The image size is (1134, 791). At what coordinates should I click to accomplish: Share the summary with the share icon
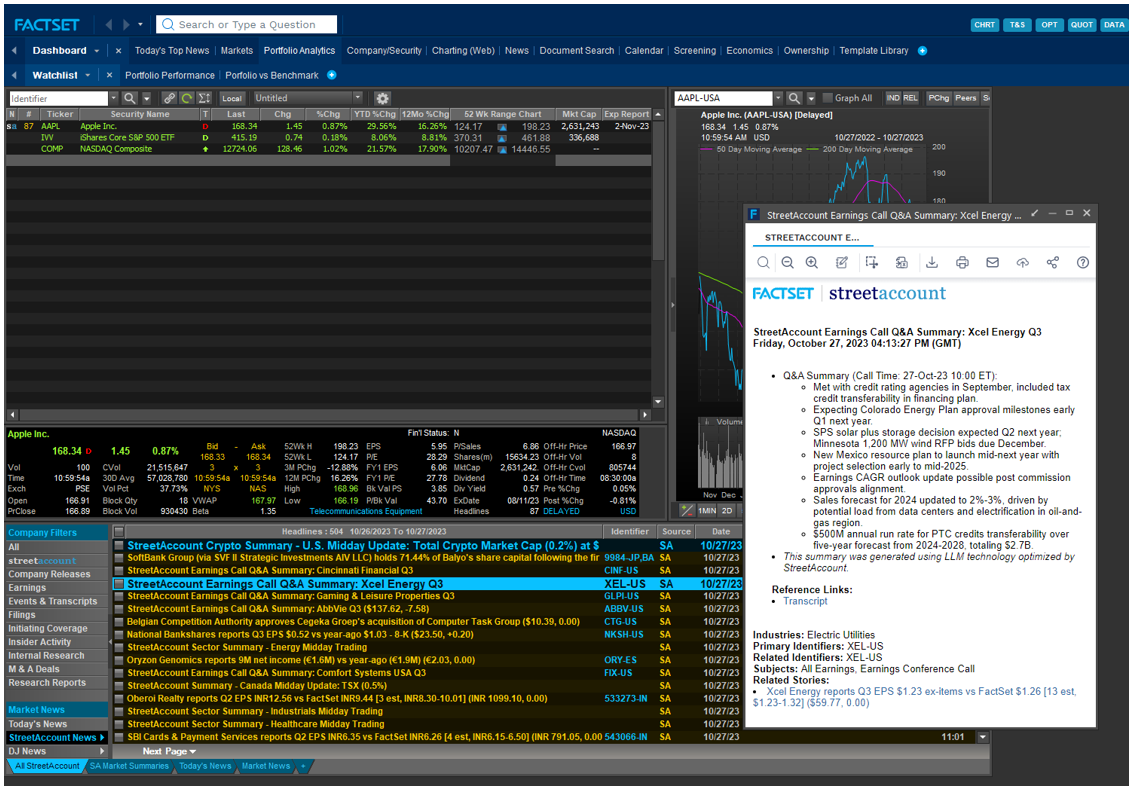(1053, 262)
